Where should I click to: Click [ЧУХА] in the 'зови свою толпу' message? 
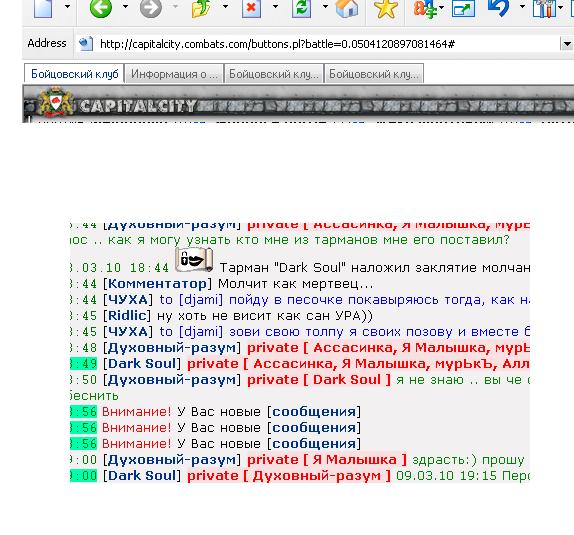(x=127, y=332)
